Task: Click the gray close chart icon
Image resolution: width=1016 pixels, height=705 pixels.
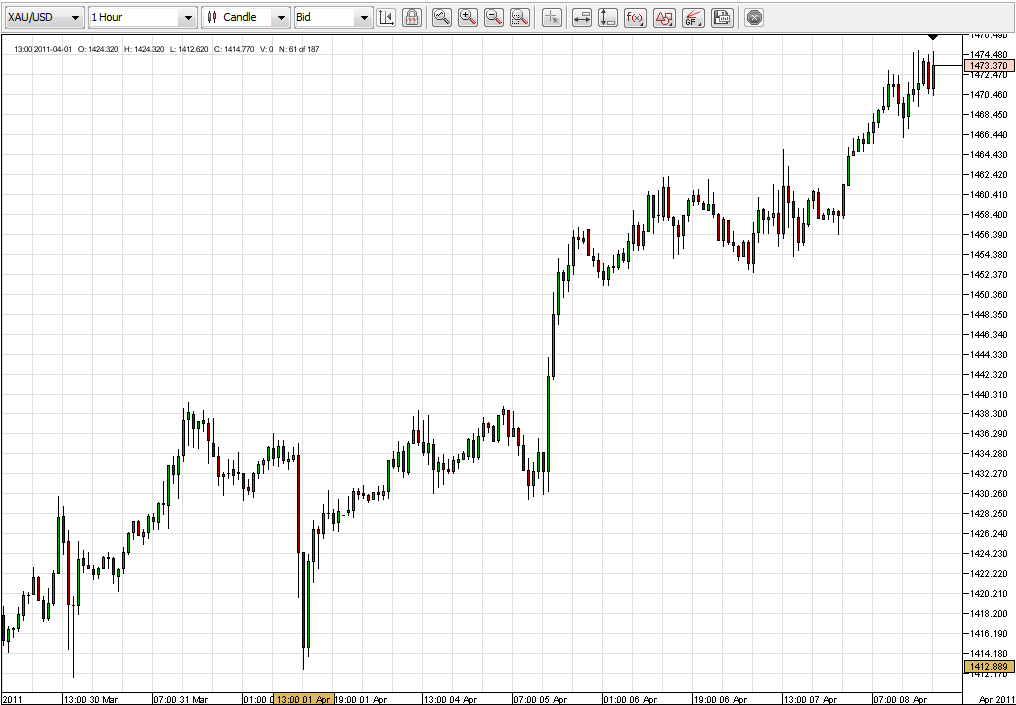Action: click(x=754, y=17)
